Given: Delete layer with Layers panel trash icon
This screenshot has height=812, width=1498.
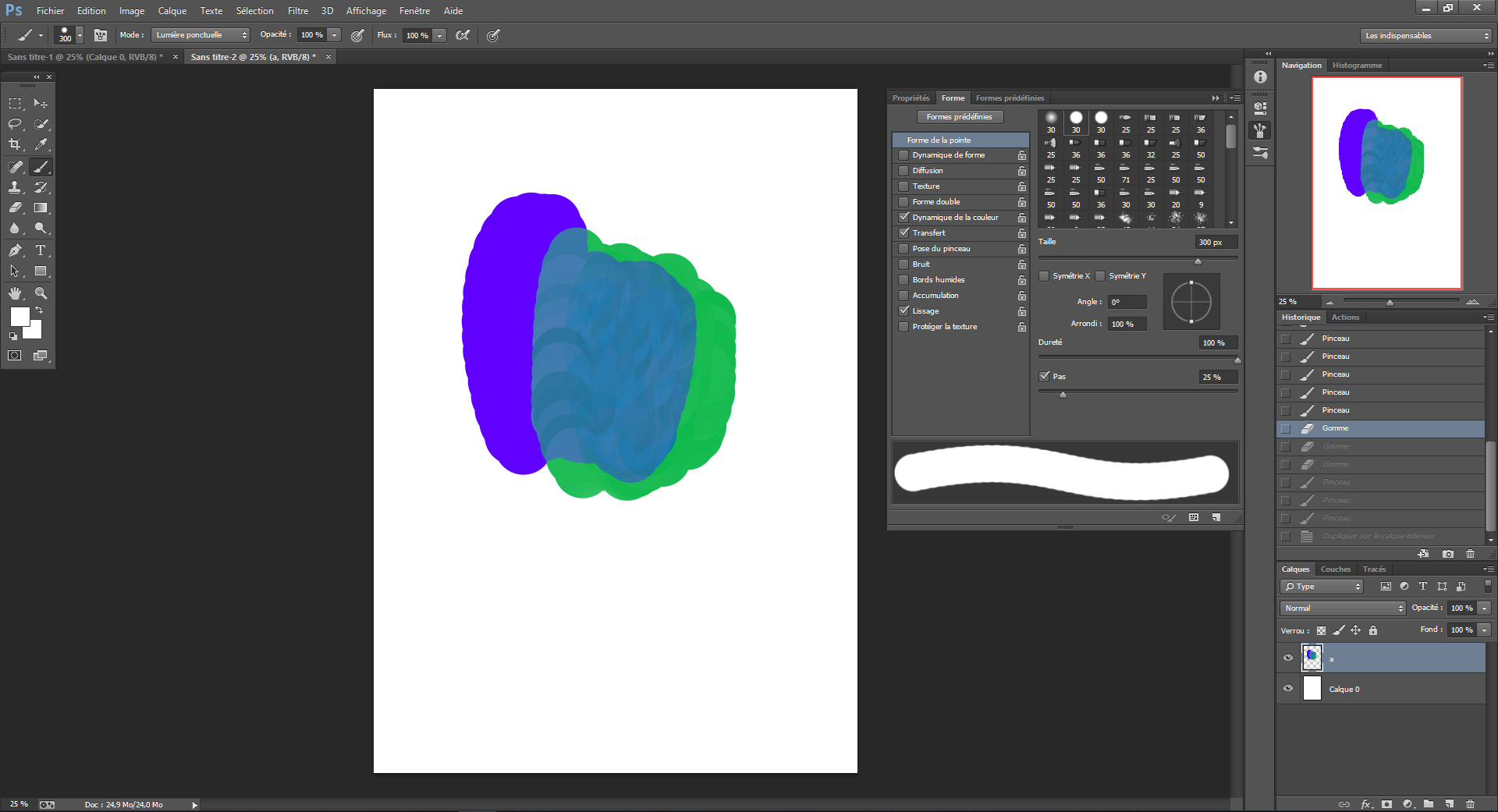Looking at the screenshot, I should tap(1470, 803).
